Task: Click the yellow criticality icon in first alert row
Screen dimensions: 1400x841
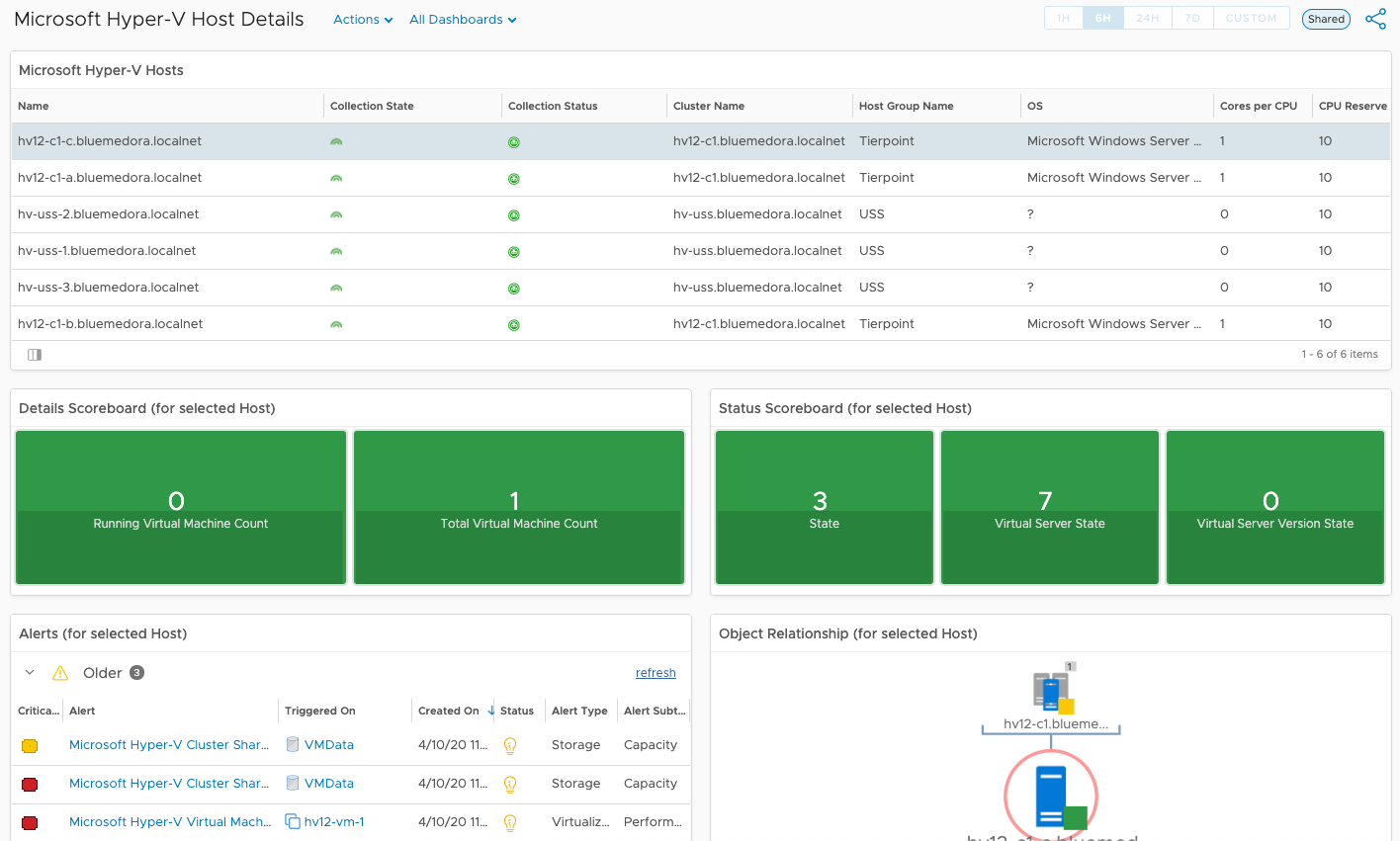Action: click(30, 746)
